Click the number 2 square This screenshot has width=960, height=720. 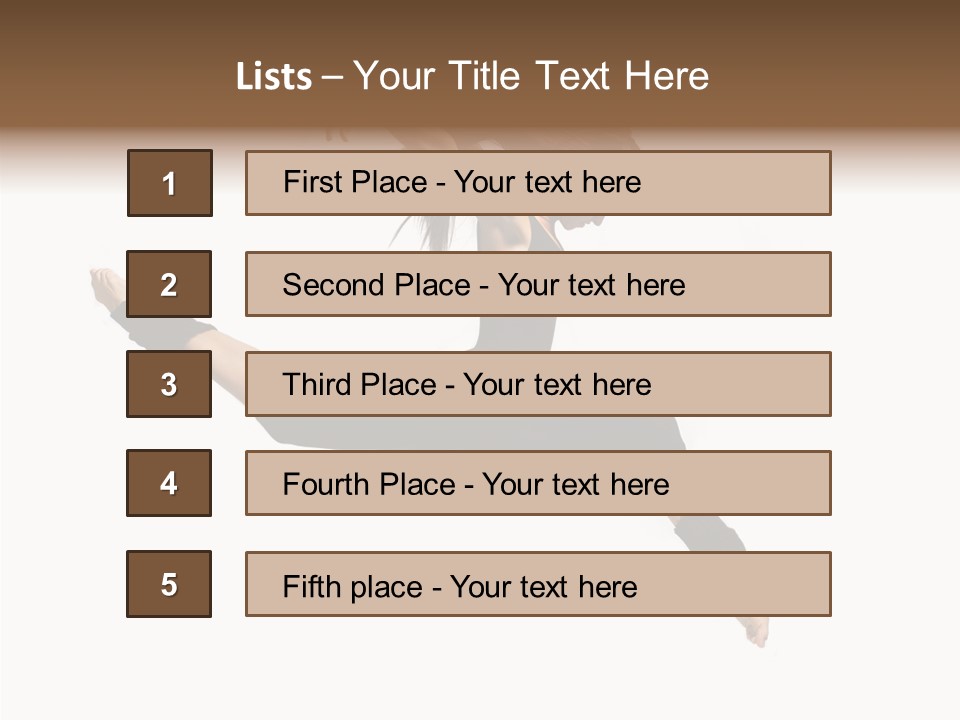(x=169, y=284)
